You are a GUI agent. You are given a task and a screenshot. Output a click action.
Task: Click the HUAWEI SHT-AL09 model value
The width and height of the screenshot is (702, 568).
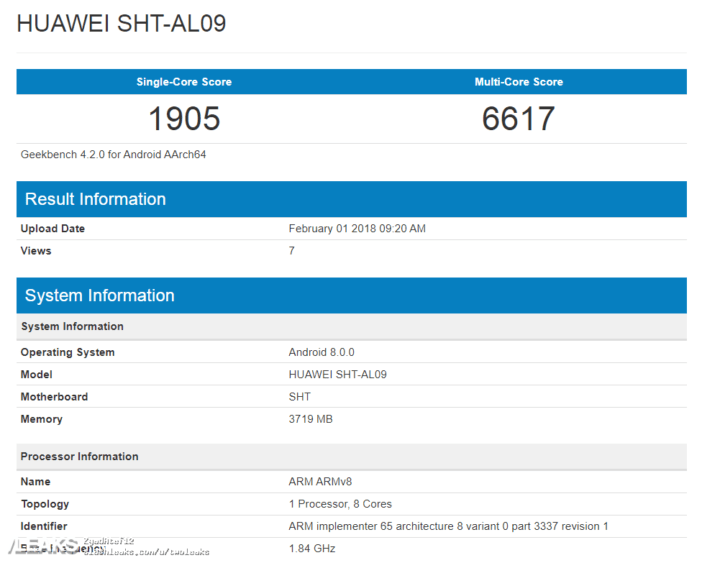coord(338,375)
